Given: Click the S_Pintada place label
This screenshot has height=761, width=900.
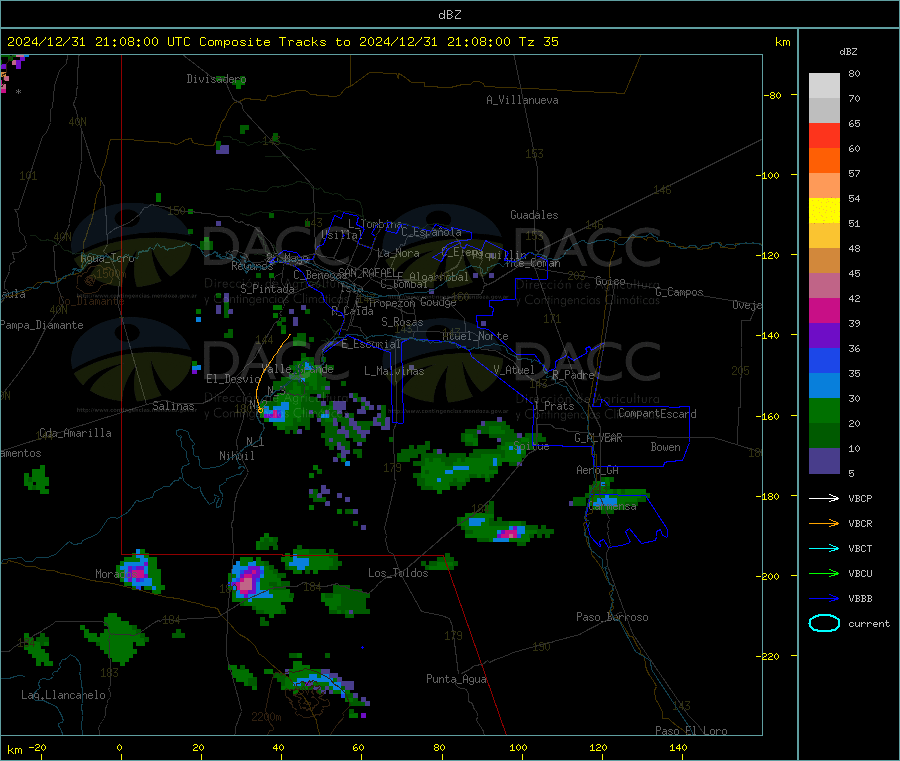Looking at the screenshot, I should point(267,289).
